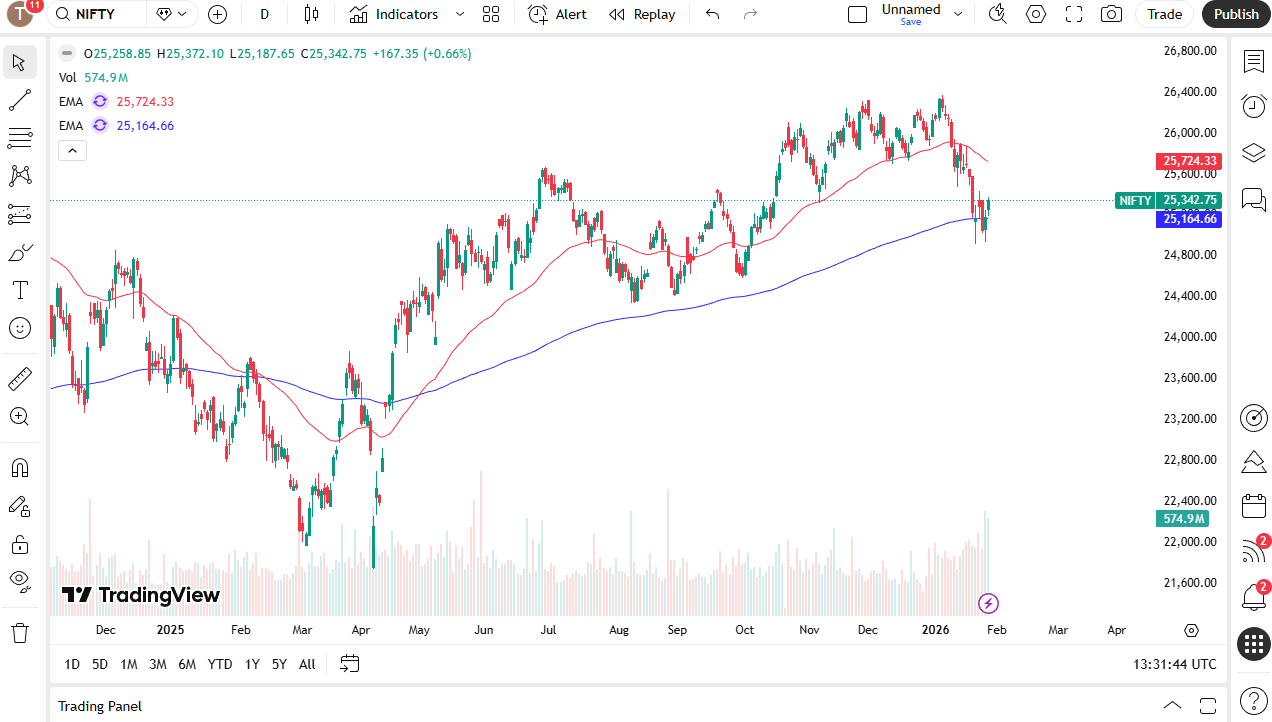This screenshot has height=722, width=1272.
Task: Collapse the indicator legend chevron
Action: [73, 151]
